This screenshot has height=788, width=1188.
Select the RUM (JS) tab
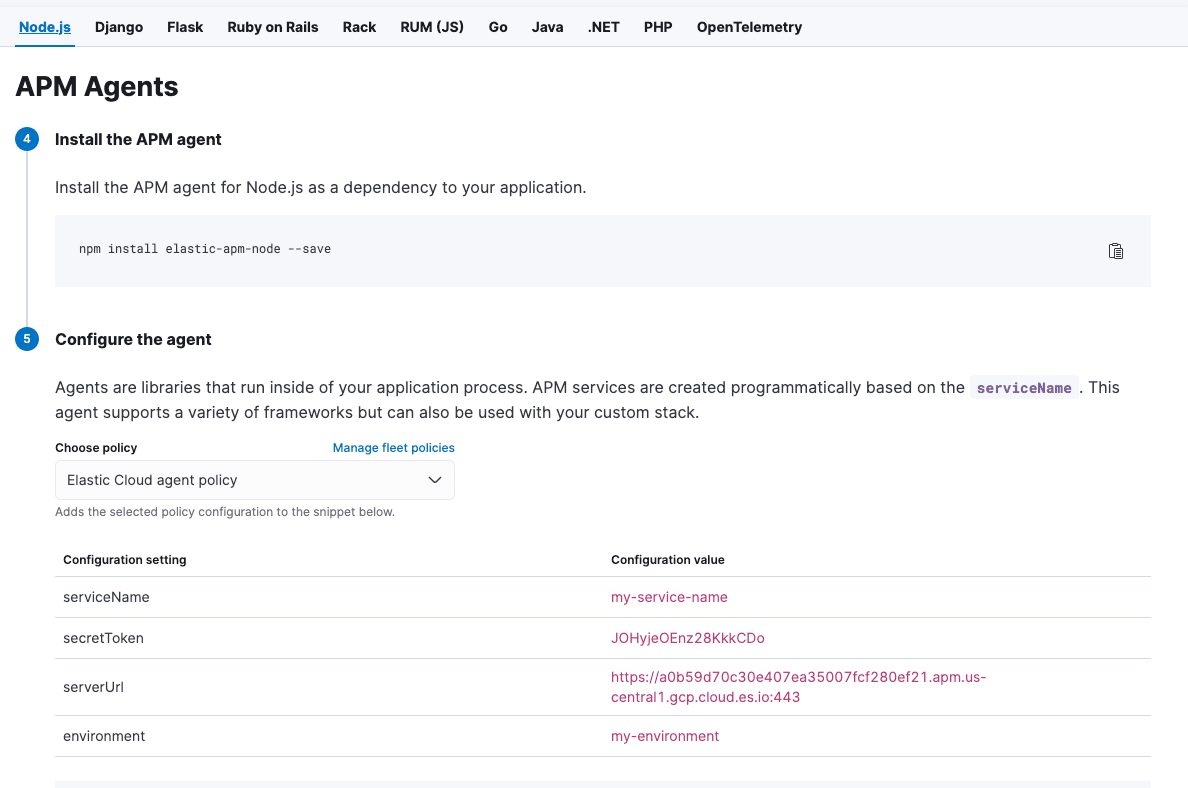coord(432,27)
